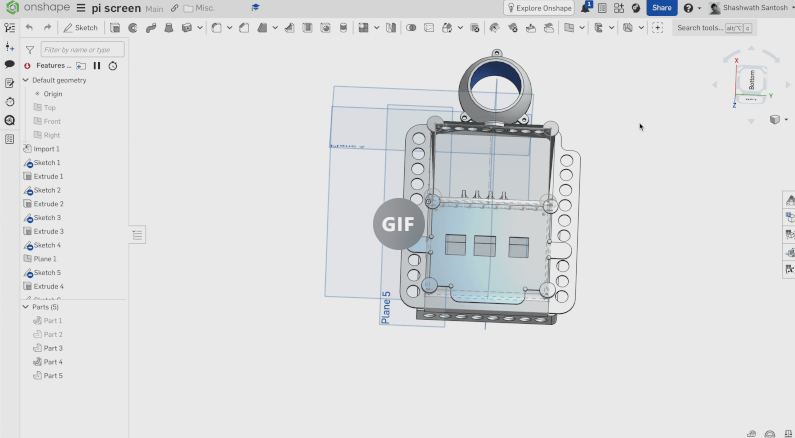This screenshot has width=795, height=438.
Task: Select the Delete face tool
Action: 513,28
